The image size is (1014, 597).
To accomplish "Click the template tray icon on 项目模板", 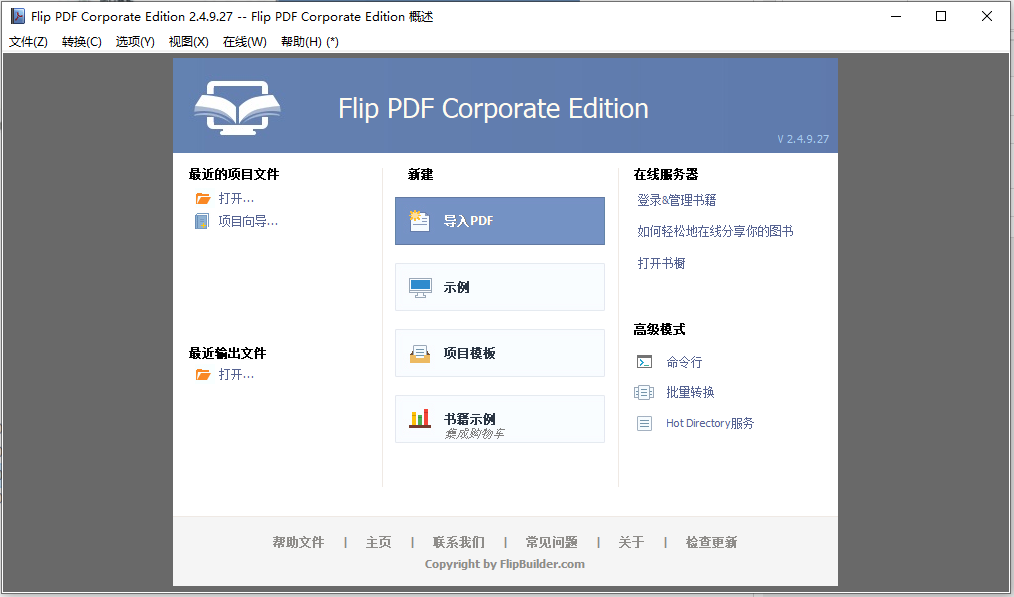I will pyautogui.click(x=420, y=353).
